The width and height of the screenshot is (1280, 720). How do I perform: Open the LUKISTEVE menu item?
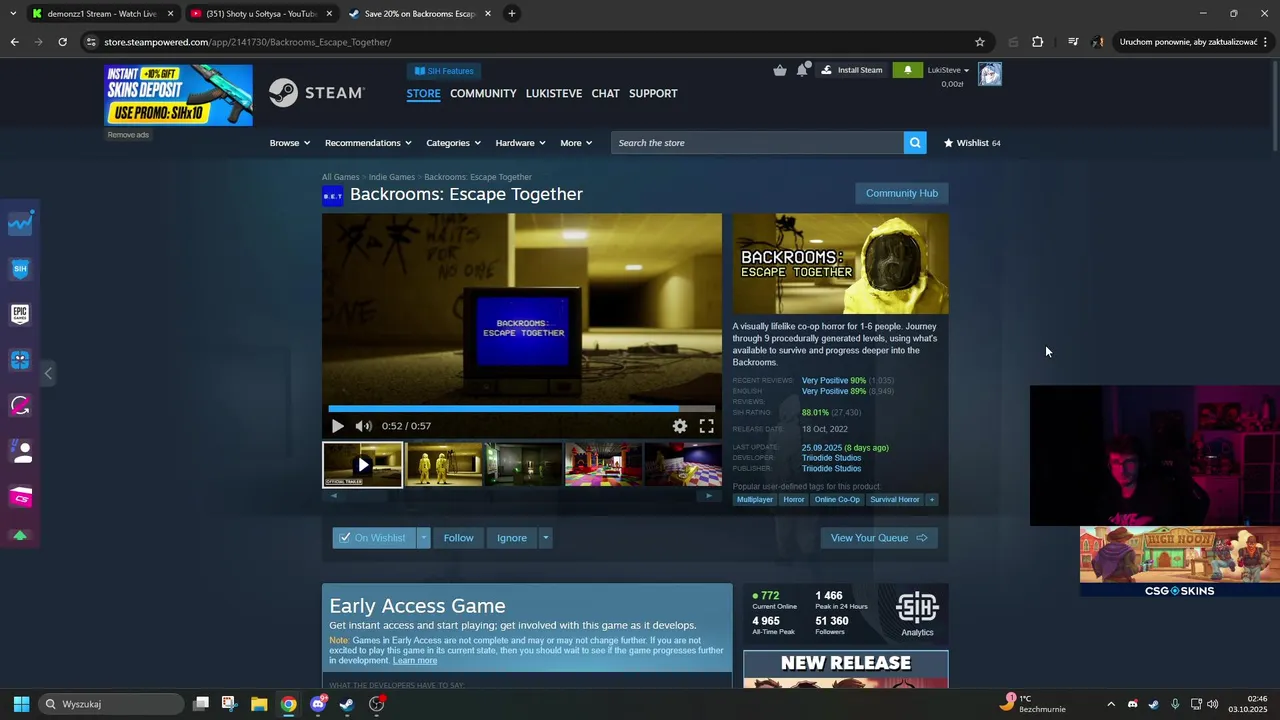point(554,93)
